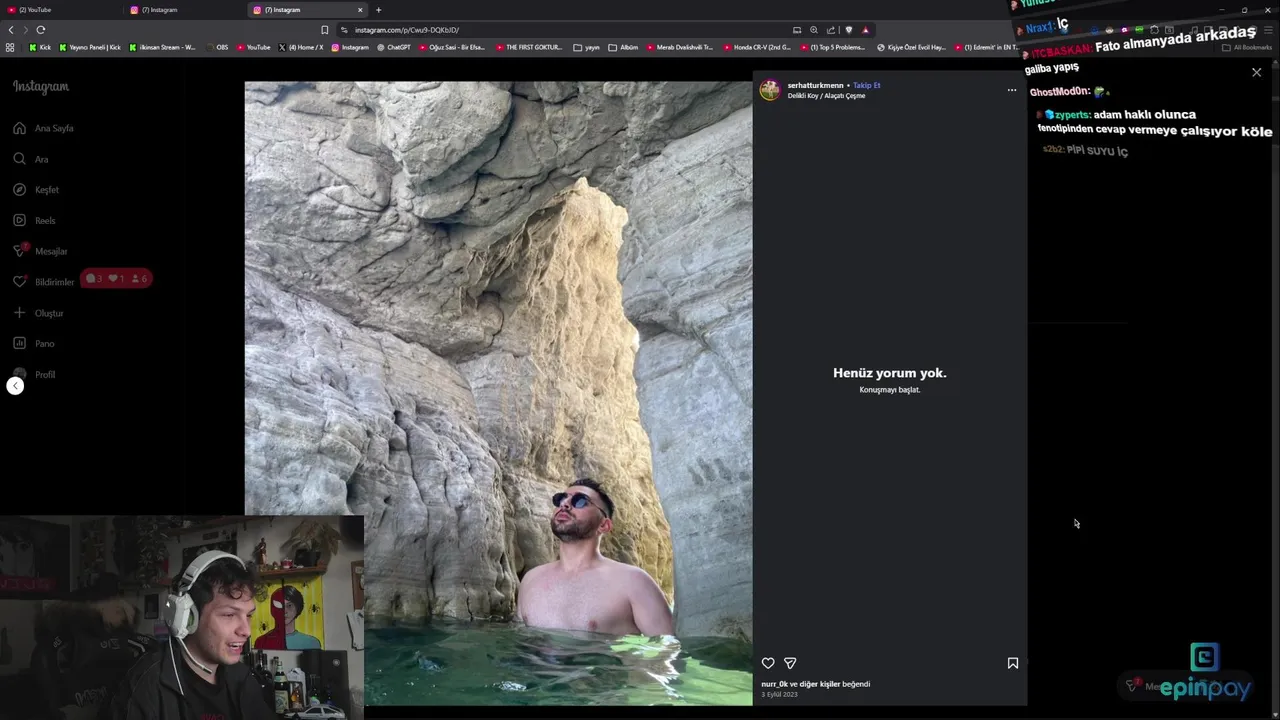Screen dimensions: 1280x720
Task: Click the notification count badge next to Bildirimler
Action: [x=117, y=279]
